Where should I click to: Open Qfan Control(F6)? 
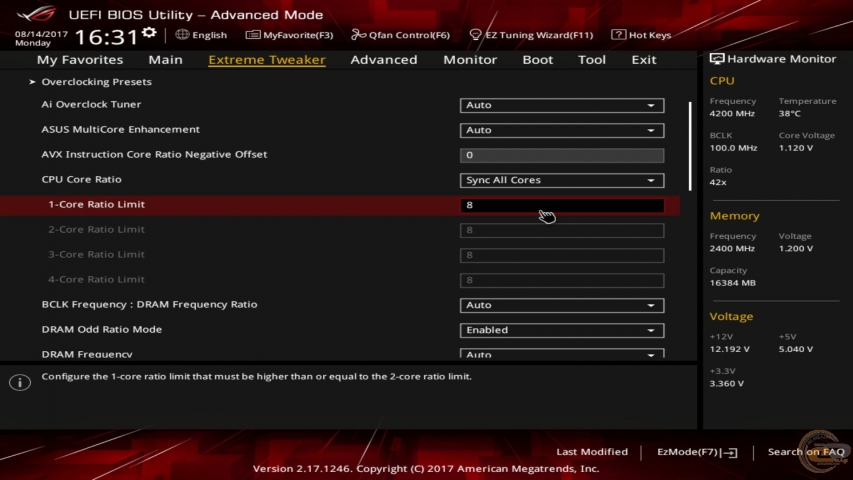coord(400,35)
